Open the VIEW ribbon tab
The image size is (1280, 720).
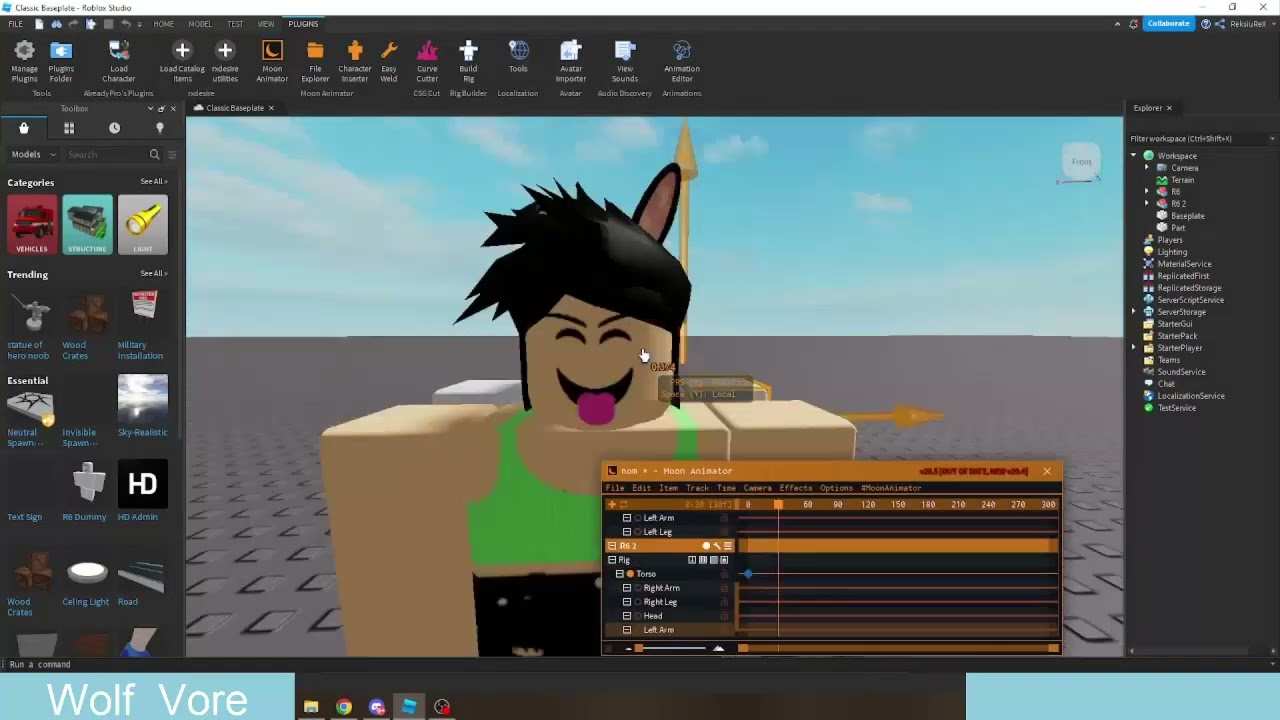pos(266,23)
